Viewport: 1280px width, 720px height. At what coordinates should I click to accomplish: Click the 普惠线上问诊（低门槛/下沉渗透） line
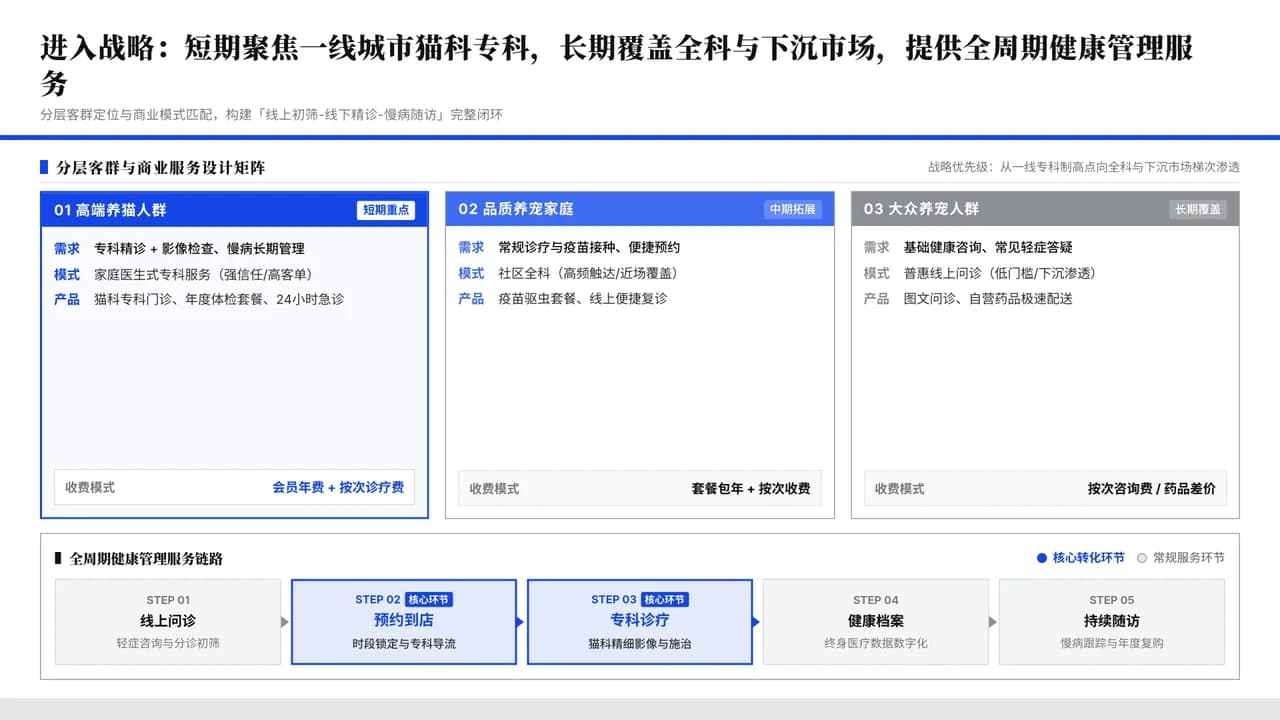click(1000, 273)
